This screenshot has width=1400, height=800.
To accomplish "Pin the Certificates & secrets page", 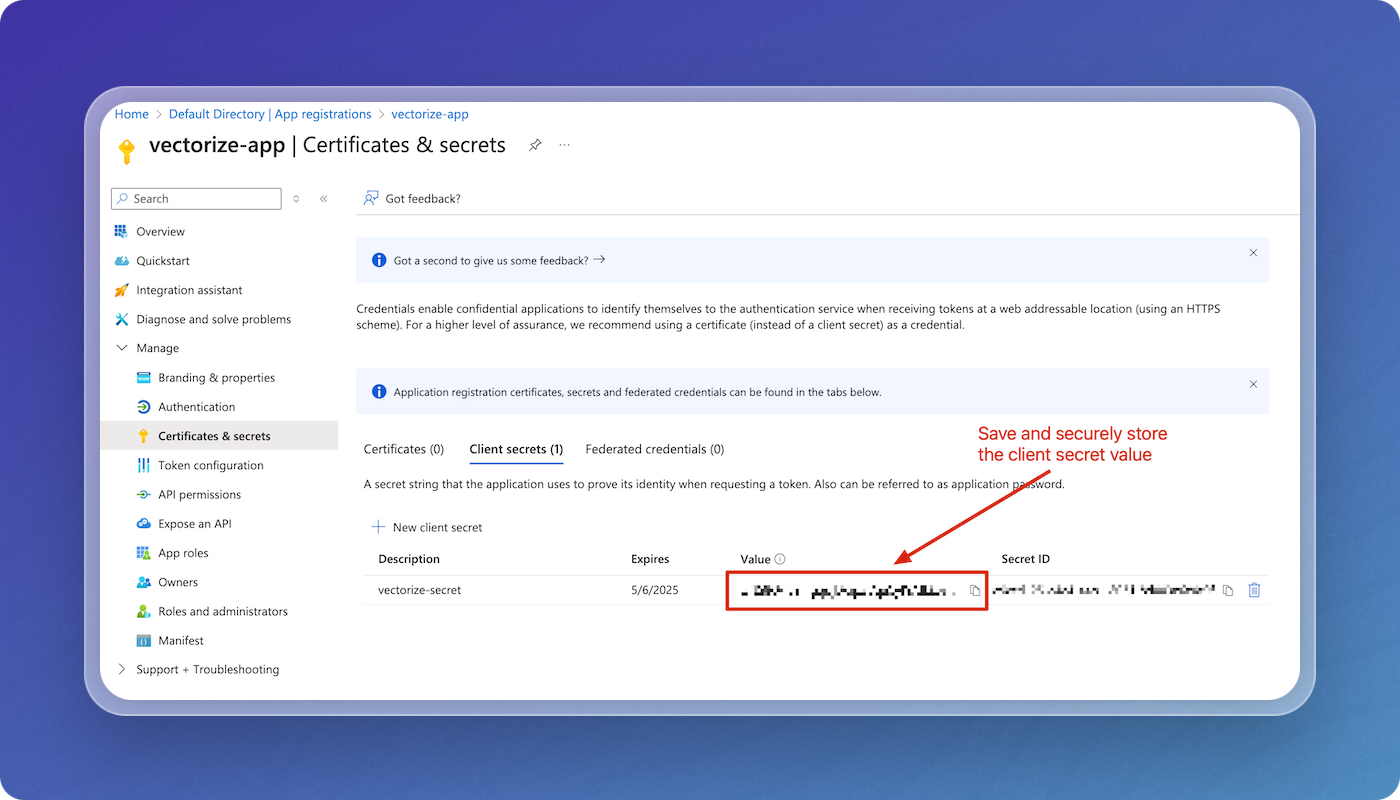I will (535, 145).
